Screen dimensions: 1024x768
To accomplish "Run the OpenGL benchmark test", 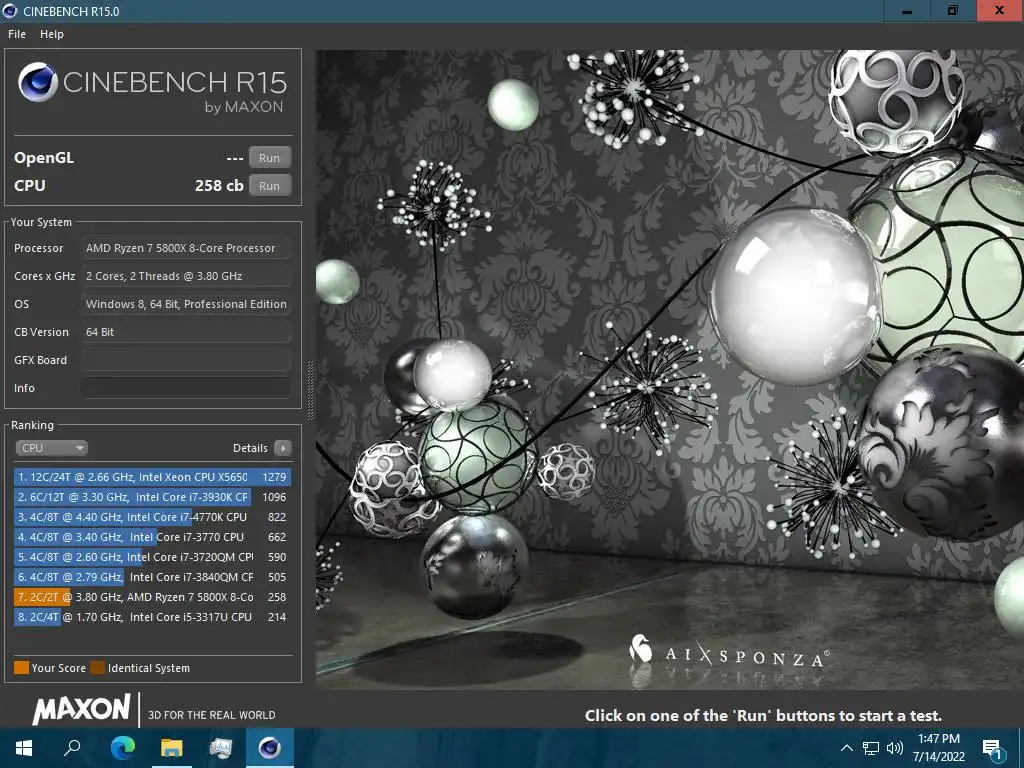I will [269, 157].
